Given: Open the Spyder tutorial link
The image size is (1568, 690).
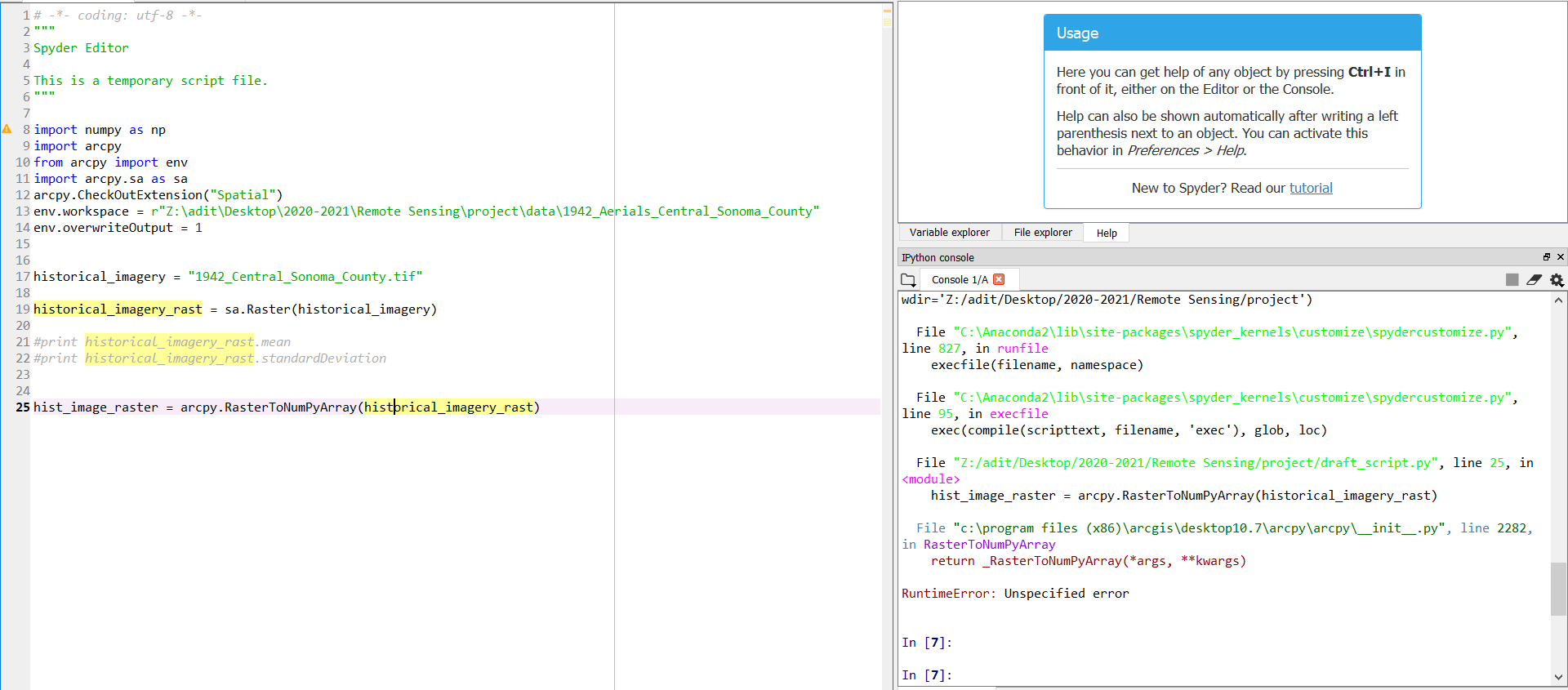Looking at the screenshot, I should [x=1311, y=188].
